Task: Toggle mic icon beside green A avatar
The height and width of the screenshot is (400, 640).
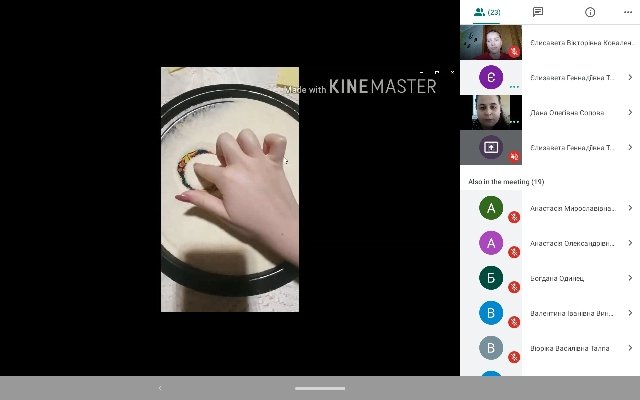Action: [x=514, y=217]
